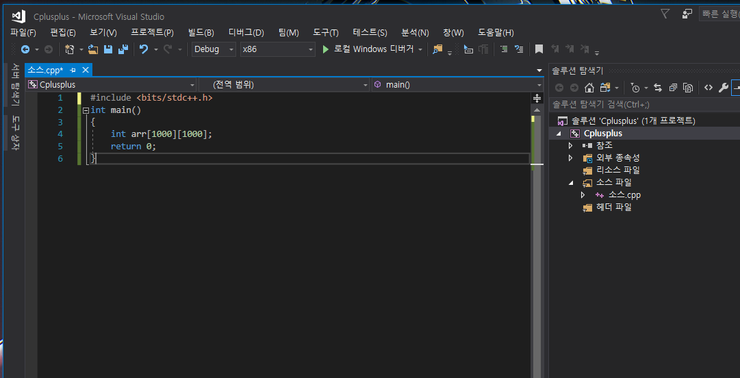Click the 빠른 실행 quick launch box
This screenshot has width=740, height=378.
click(719, 14)
